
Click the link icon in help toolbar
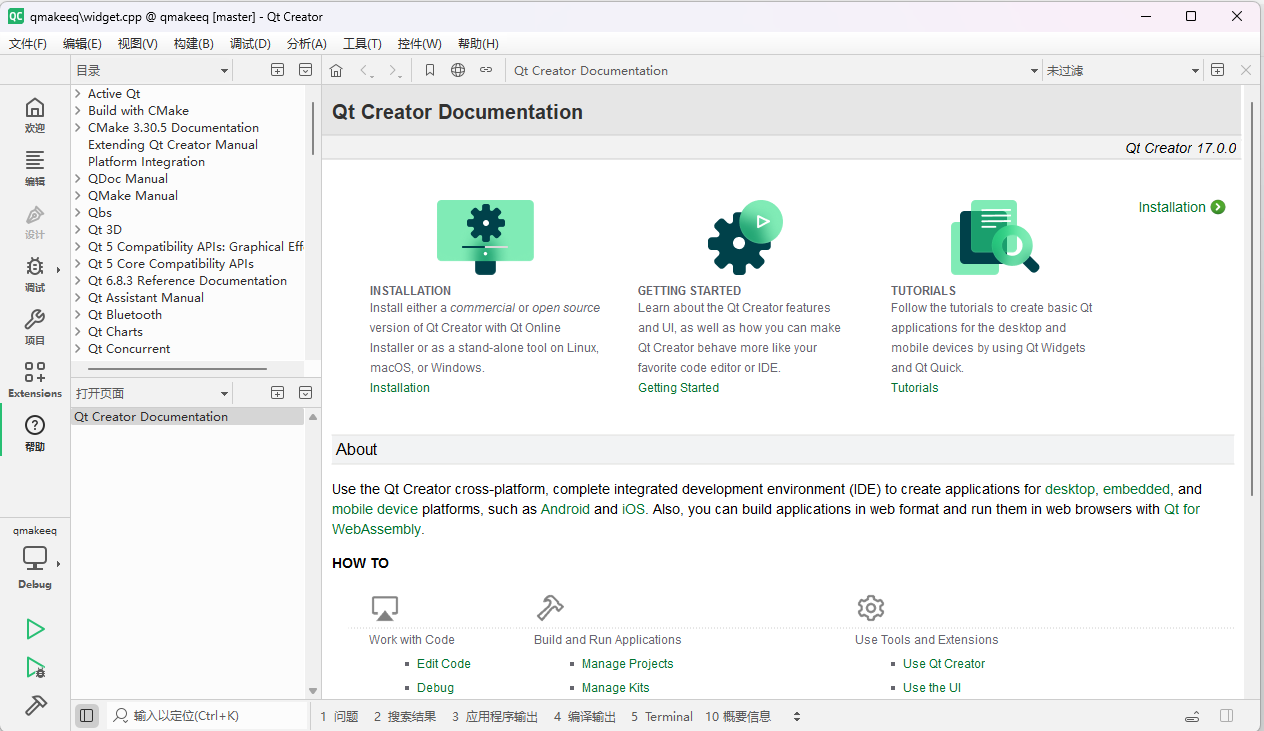[486, 70]
